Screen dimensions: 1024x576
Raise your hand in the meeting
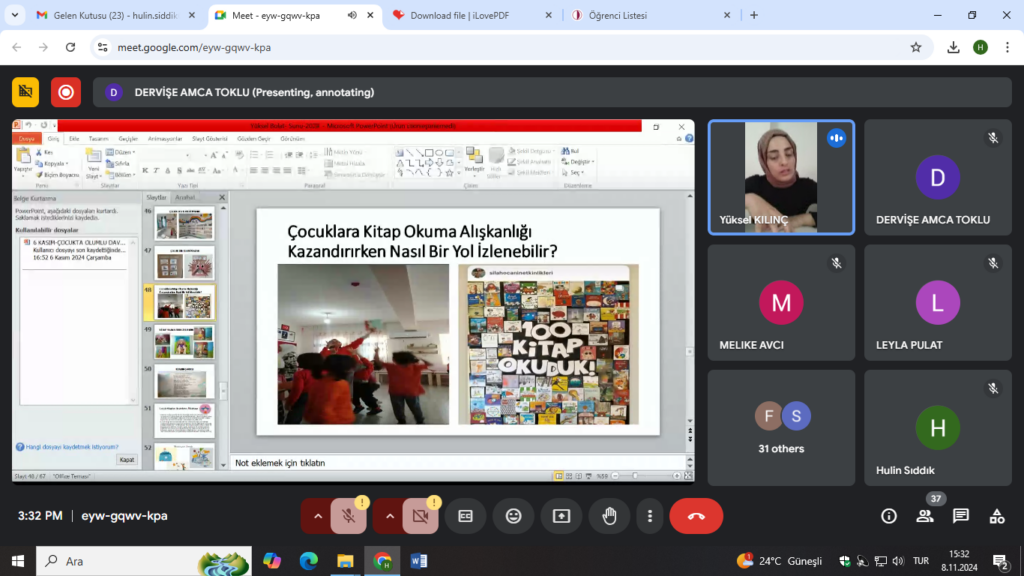coord(609,516)
